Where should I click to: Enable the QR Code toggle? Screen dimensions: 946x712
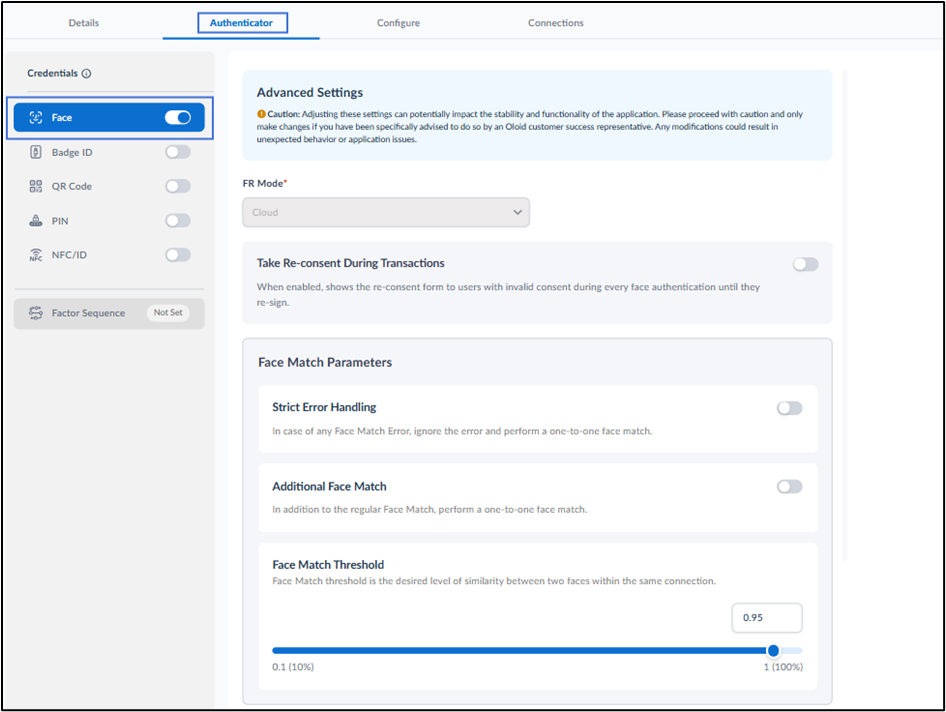(x=178, y=186)
